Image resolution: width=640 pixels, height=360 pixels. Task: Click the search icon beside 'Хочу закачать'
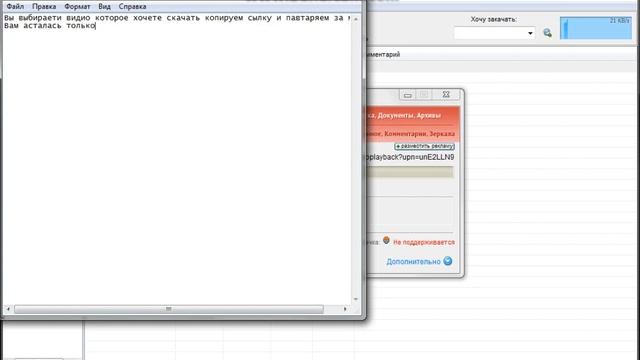(547, 33)
